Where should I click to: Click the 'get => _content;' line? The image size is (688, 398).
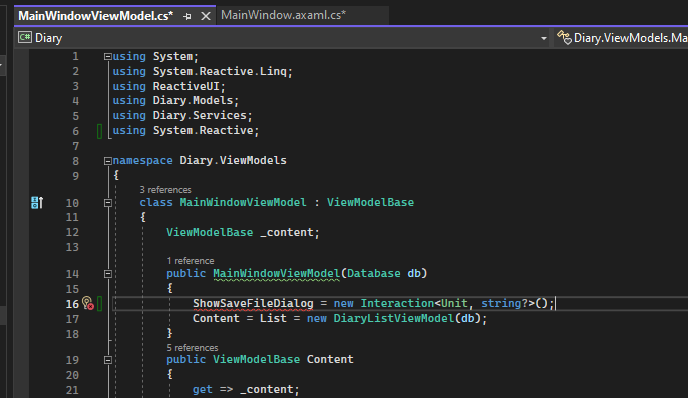point(246,389)
